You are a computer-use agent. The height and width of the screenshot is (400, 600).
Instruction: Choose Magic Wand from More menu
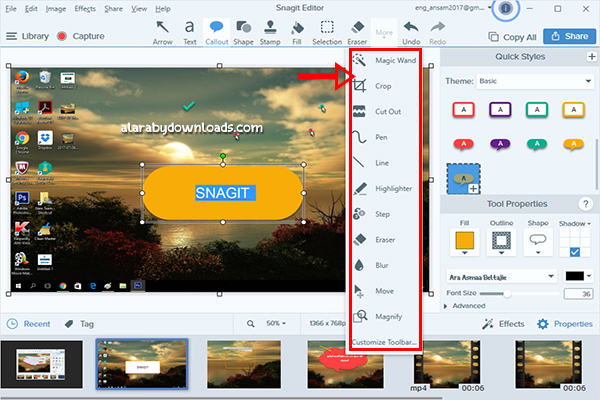pos(385,60)
